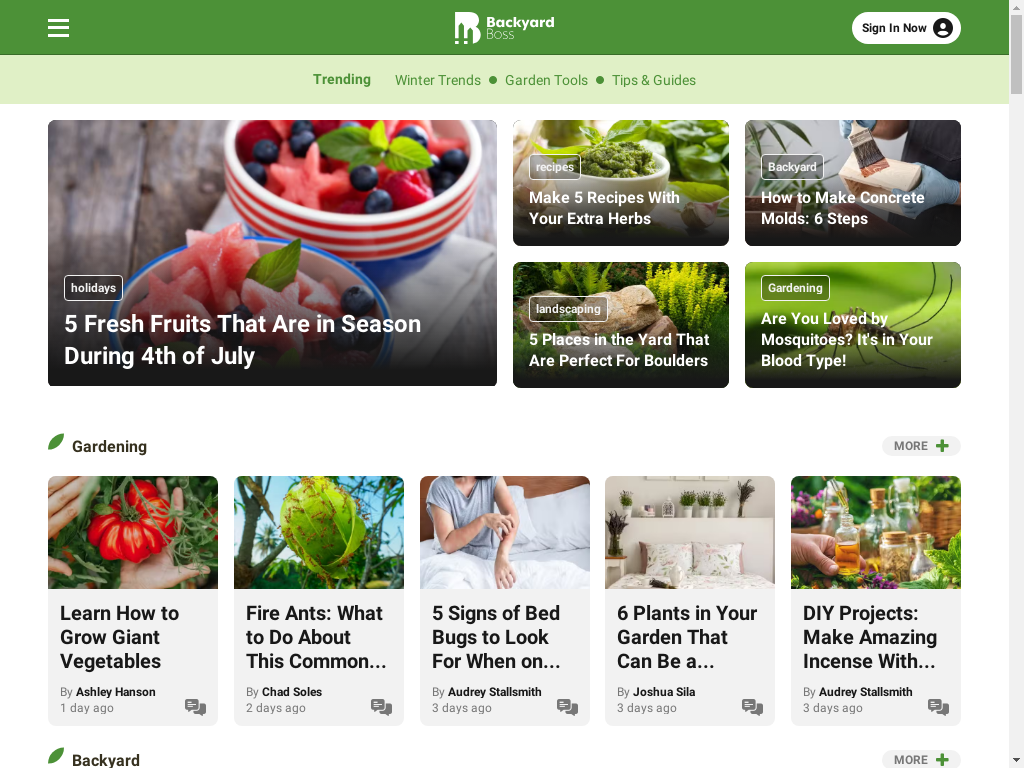Open the holidays category tag
The width and height of the screenshot is (1024, 768).
pyautogui.click(x=93, y=288)
